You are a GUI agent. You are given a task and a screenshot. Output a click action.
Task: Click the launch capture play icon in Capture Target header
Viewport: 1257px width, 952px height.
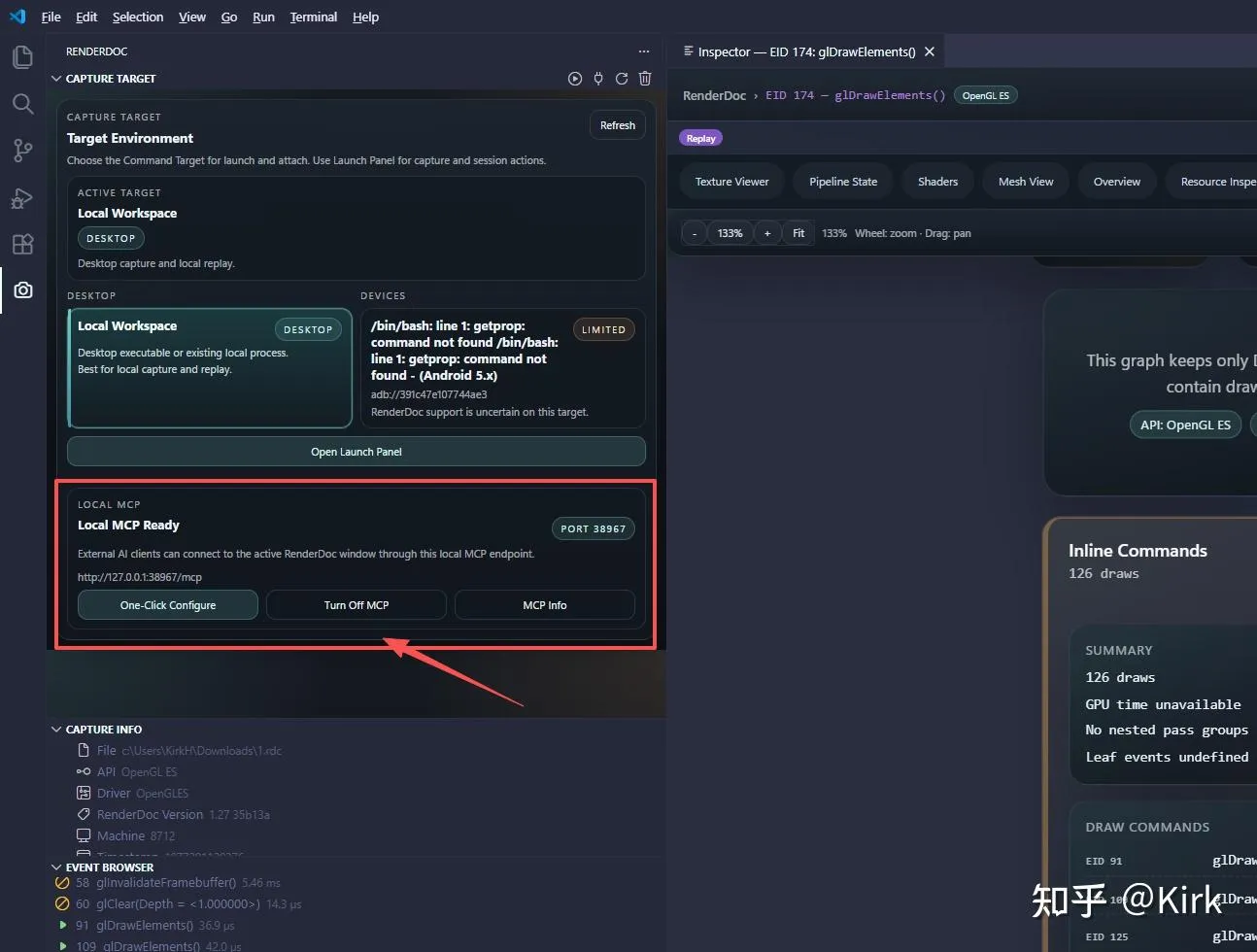click(575, 79)
